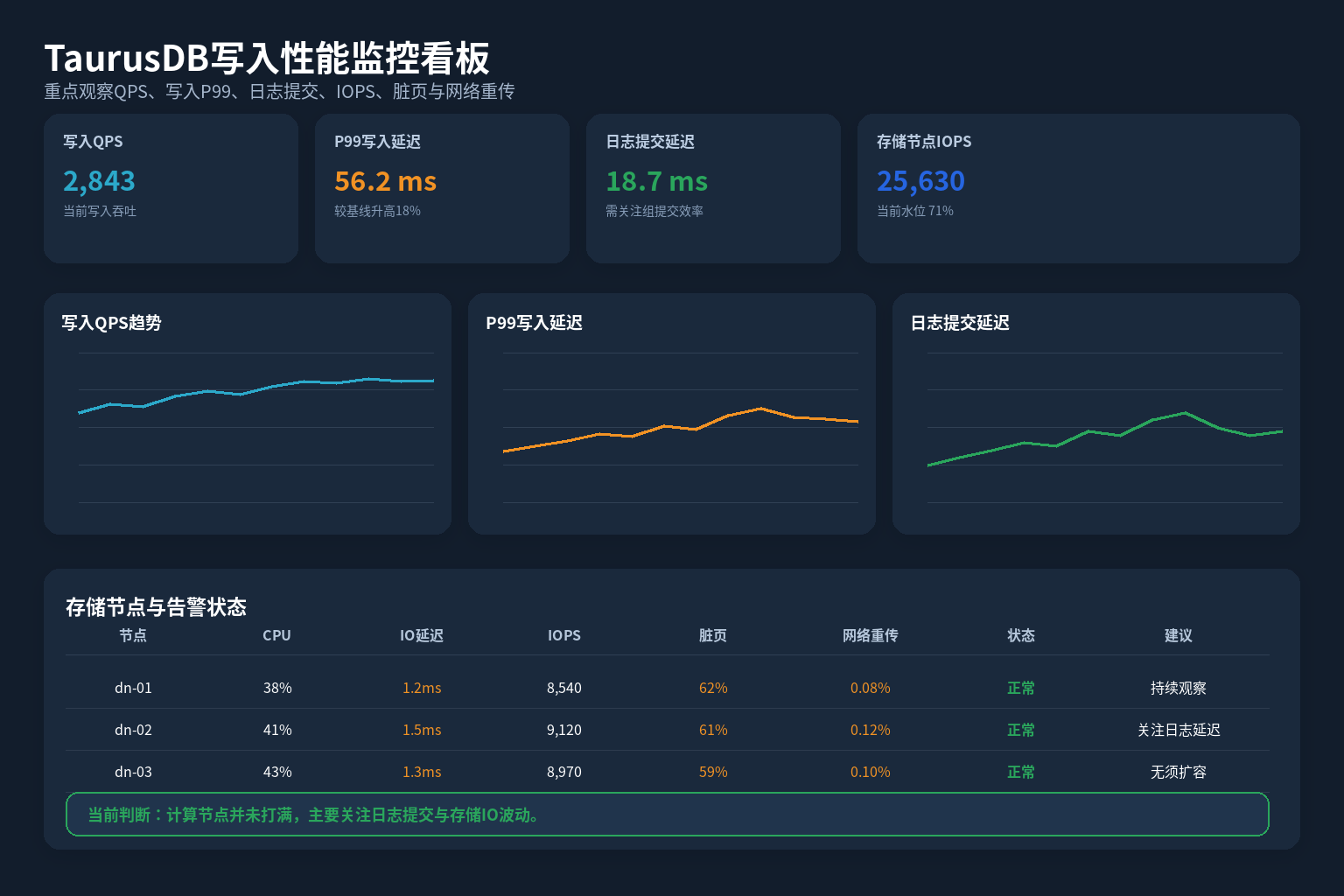Screen dimensions: 1344x896
Task: Click the 59% dirty page value
Action: (713, 772)
